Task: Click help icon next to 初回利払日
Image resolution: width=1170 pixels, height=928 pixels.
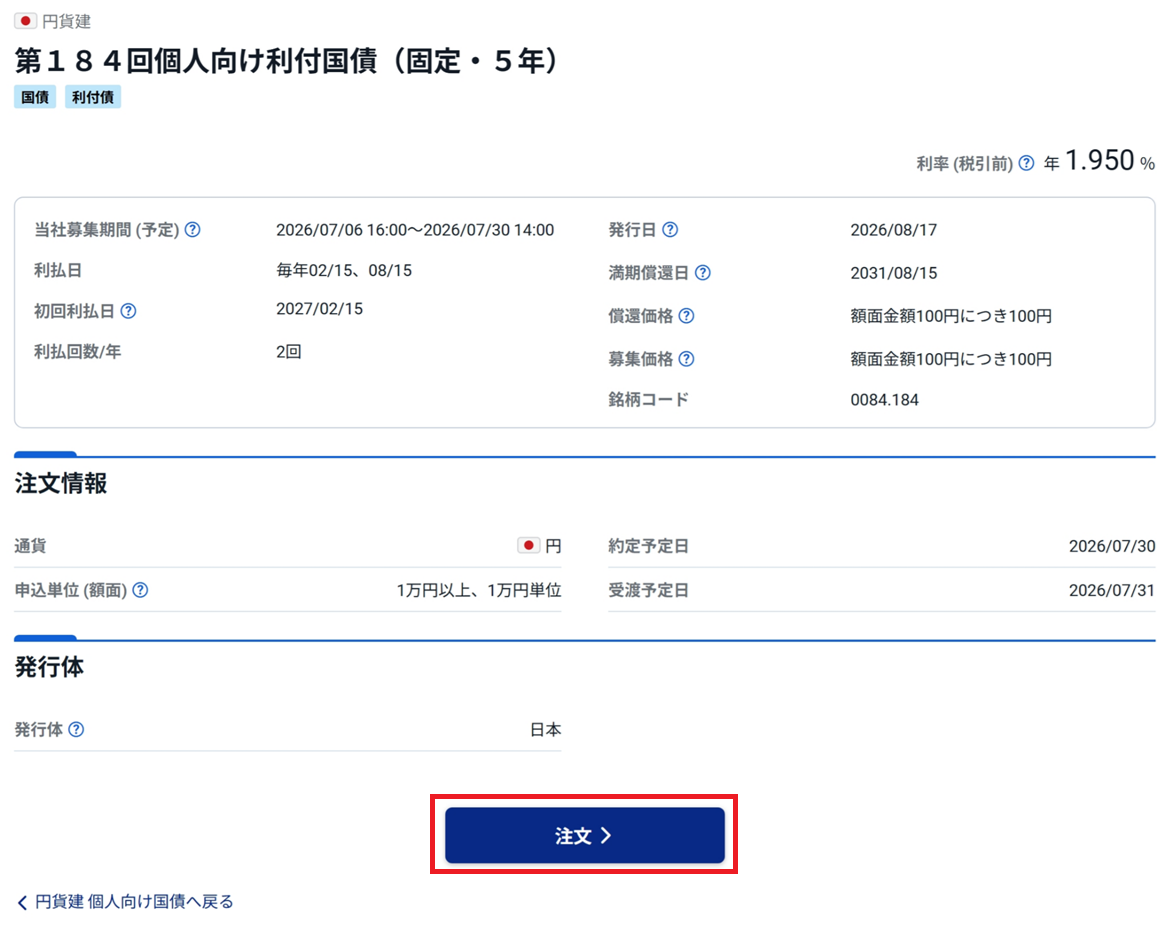Action: [128, 311]
